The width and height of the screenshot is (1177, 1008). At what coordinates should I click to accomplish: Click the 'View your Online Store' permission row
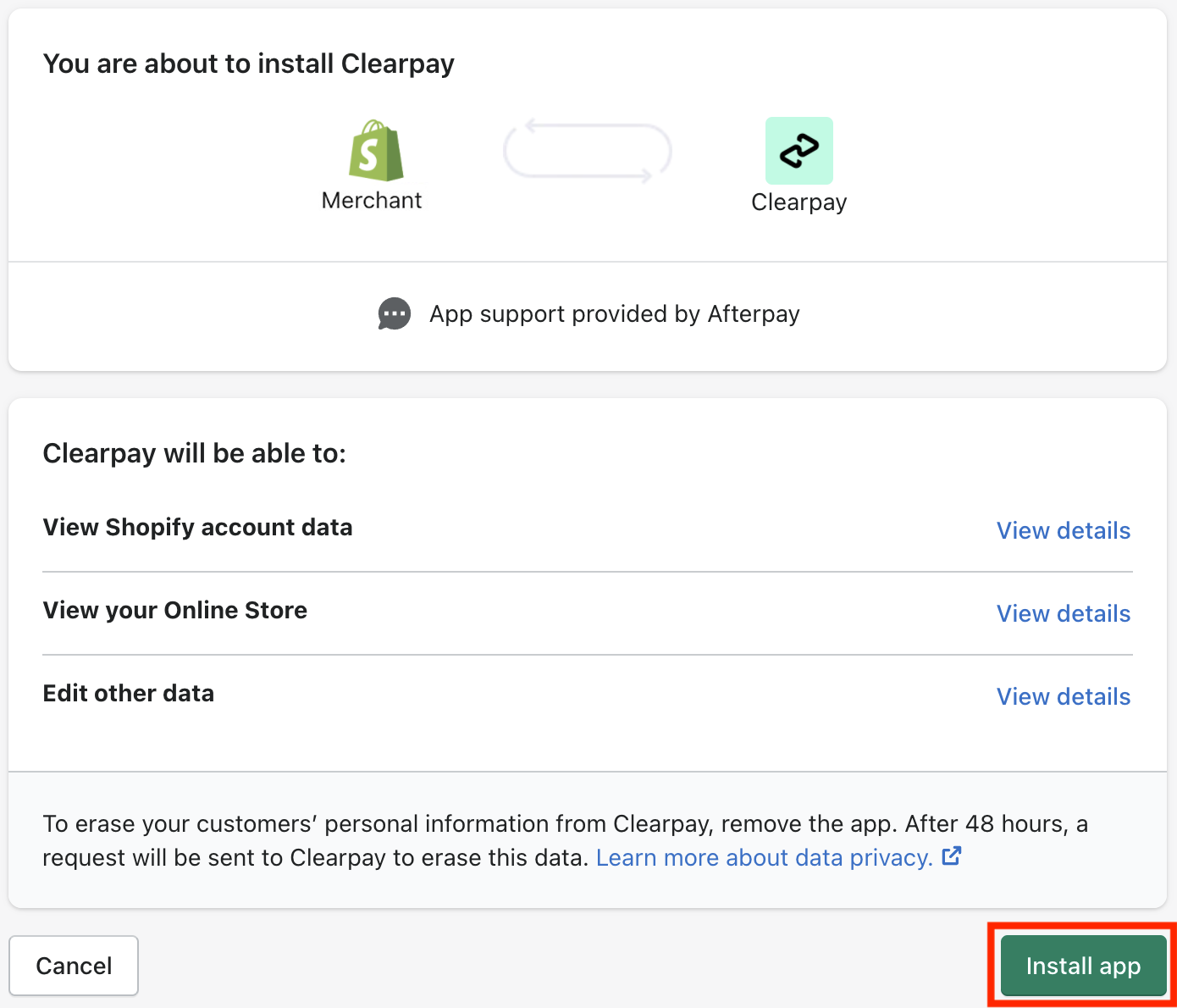pos(175,610)
